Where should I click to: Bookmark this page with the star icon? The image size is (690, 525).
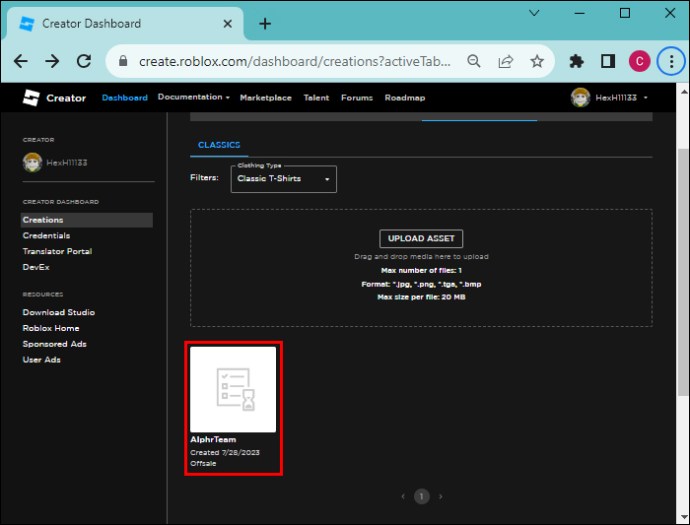click(x=537, y=61)
